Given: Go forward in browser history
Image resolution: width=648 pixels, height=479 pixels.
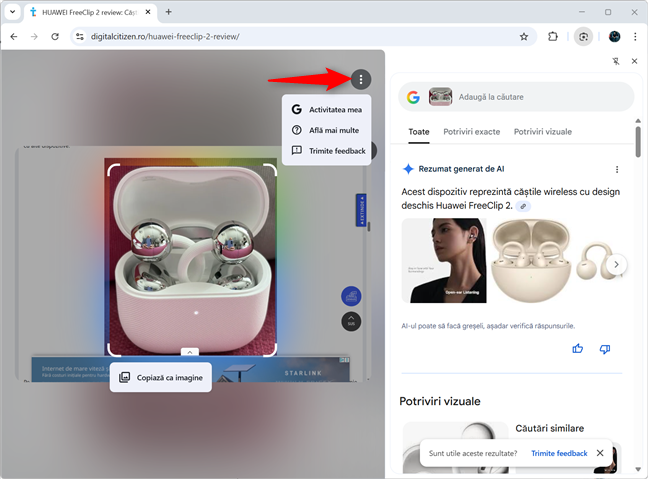Looking at the screenshot, I should pyautogui.click(x=34, y=36).
